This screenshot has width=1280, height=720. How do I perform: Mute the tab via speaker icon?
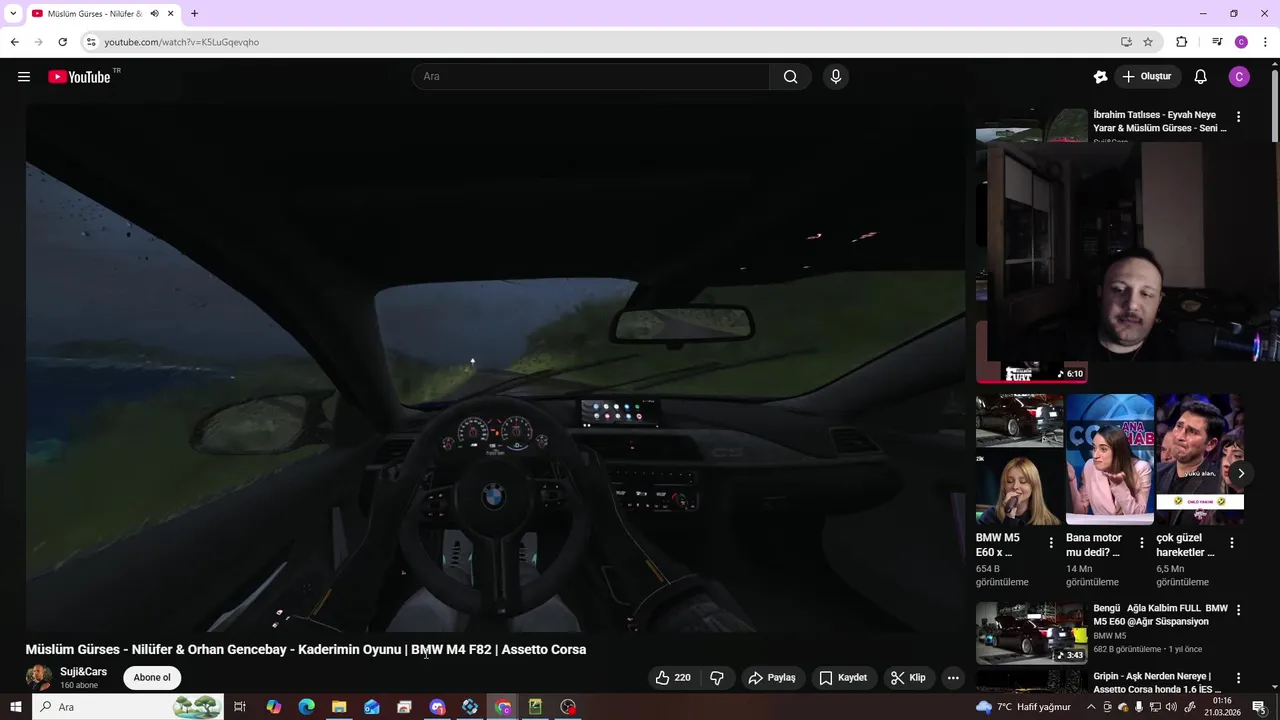coord(154,14)
